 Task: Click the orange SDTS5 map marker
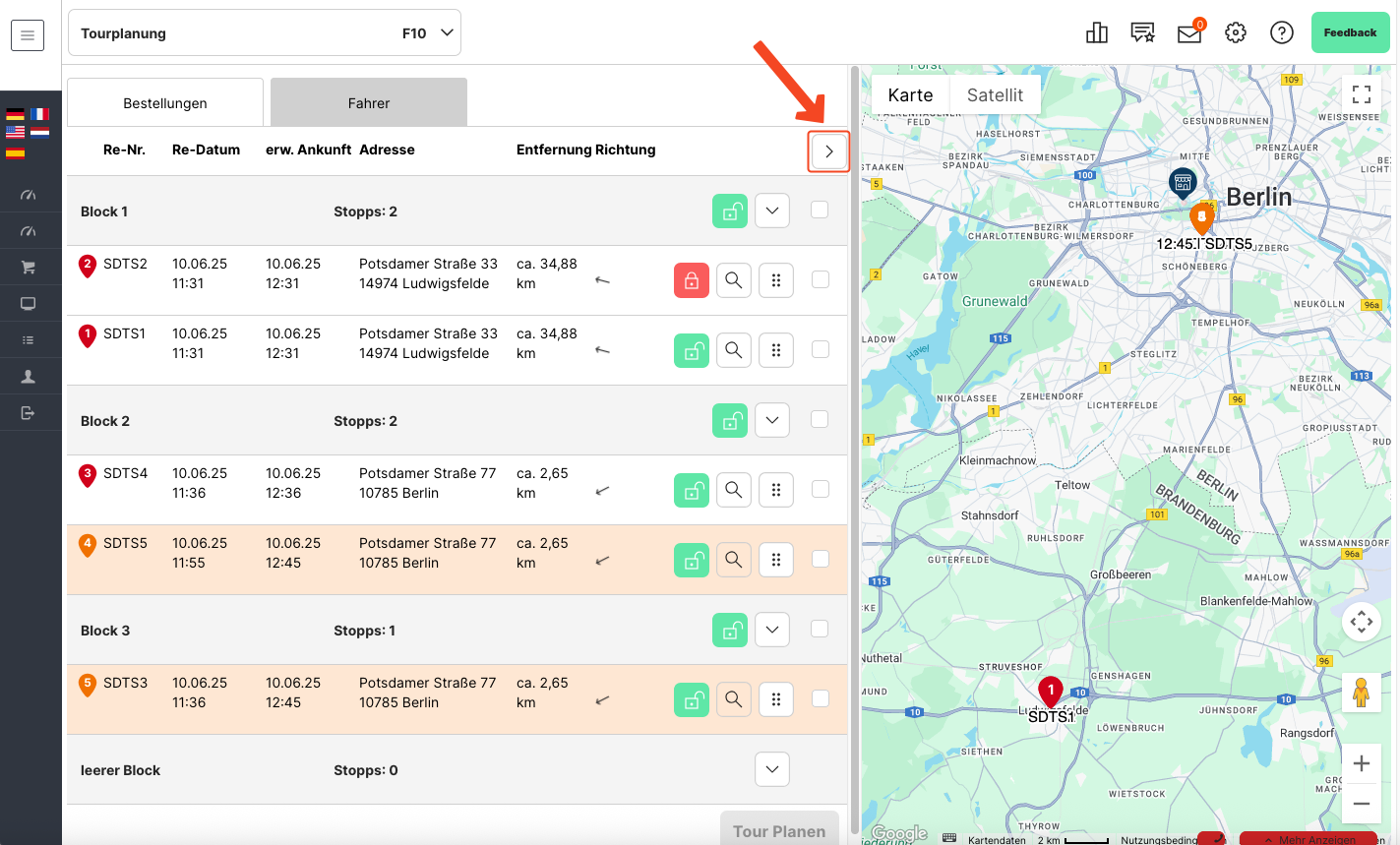pos(1201,218)
